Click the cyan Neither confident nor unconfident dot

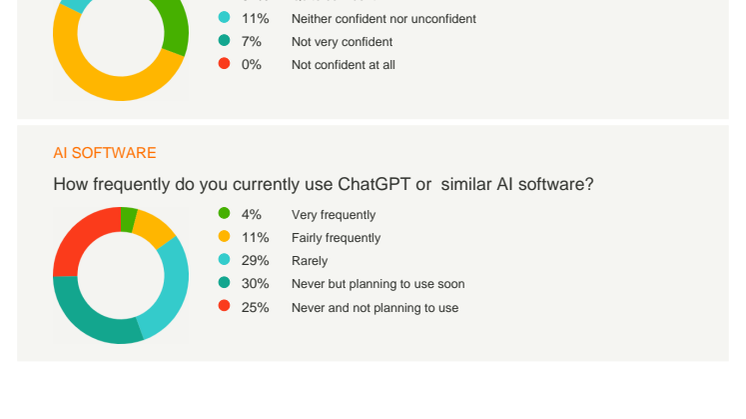[x=224, y=17]
